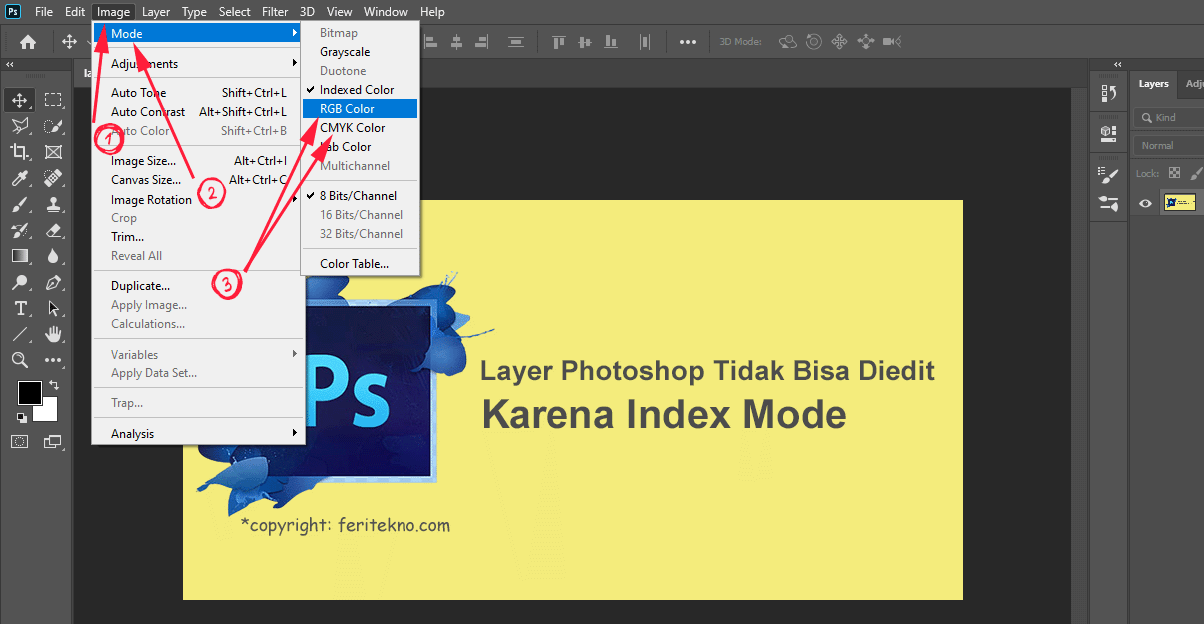Open Color Table... dialog
The height and width of the screenshot is (624, 1204).
click(x=354, y=265)
